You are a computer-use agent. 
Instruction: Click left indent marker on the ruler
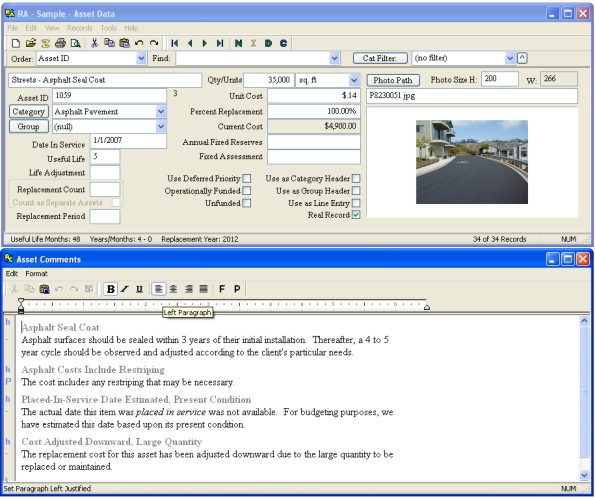21,306
